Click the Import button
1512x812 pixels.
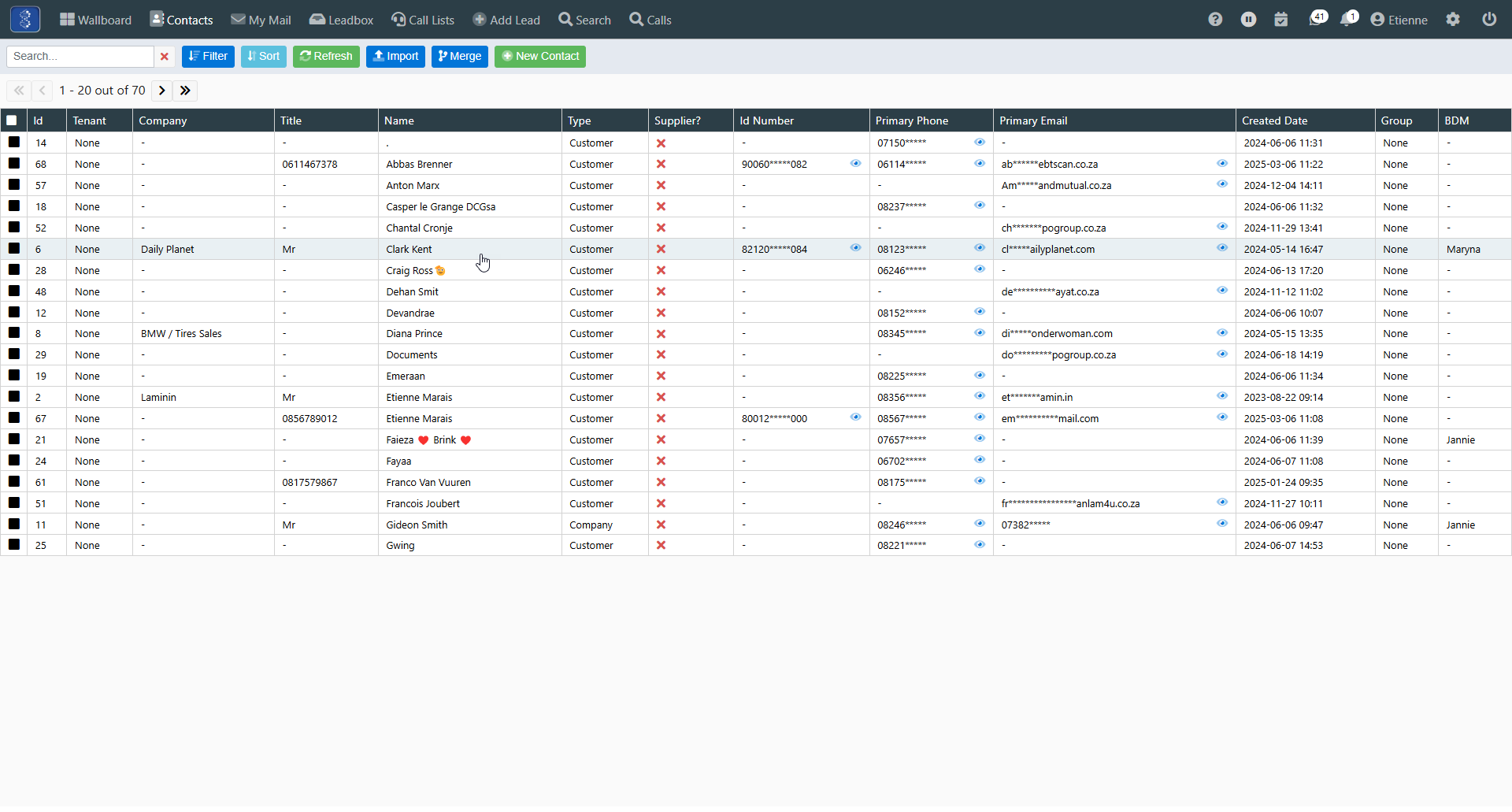coord(395,57)
